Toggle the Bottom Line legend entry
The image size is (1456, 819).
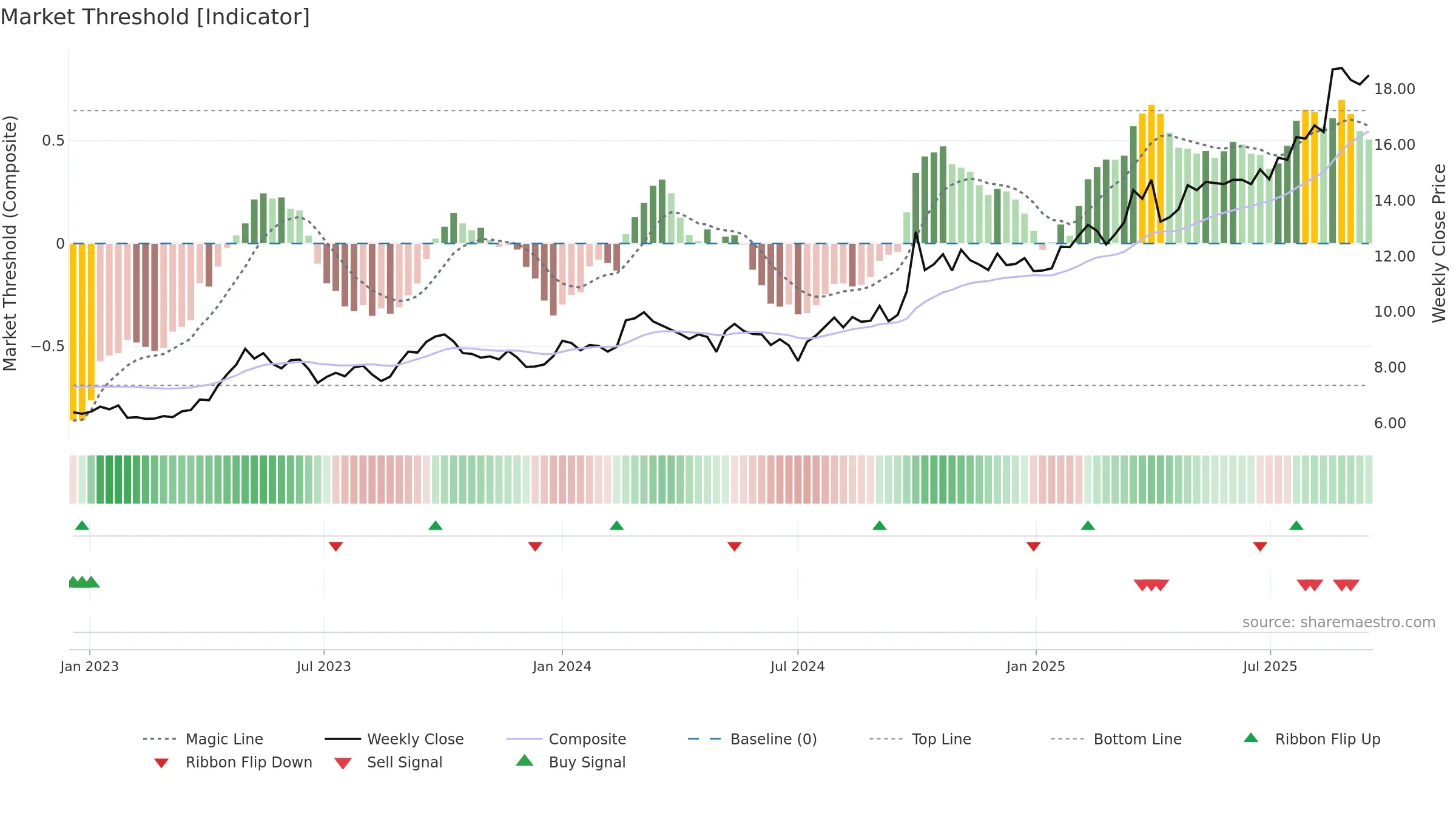coord(1116,739)
